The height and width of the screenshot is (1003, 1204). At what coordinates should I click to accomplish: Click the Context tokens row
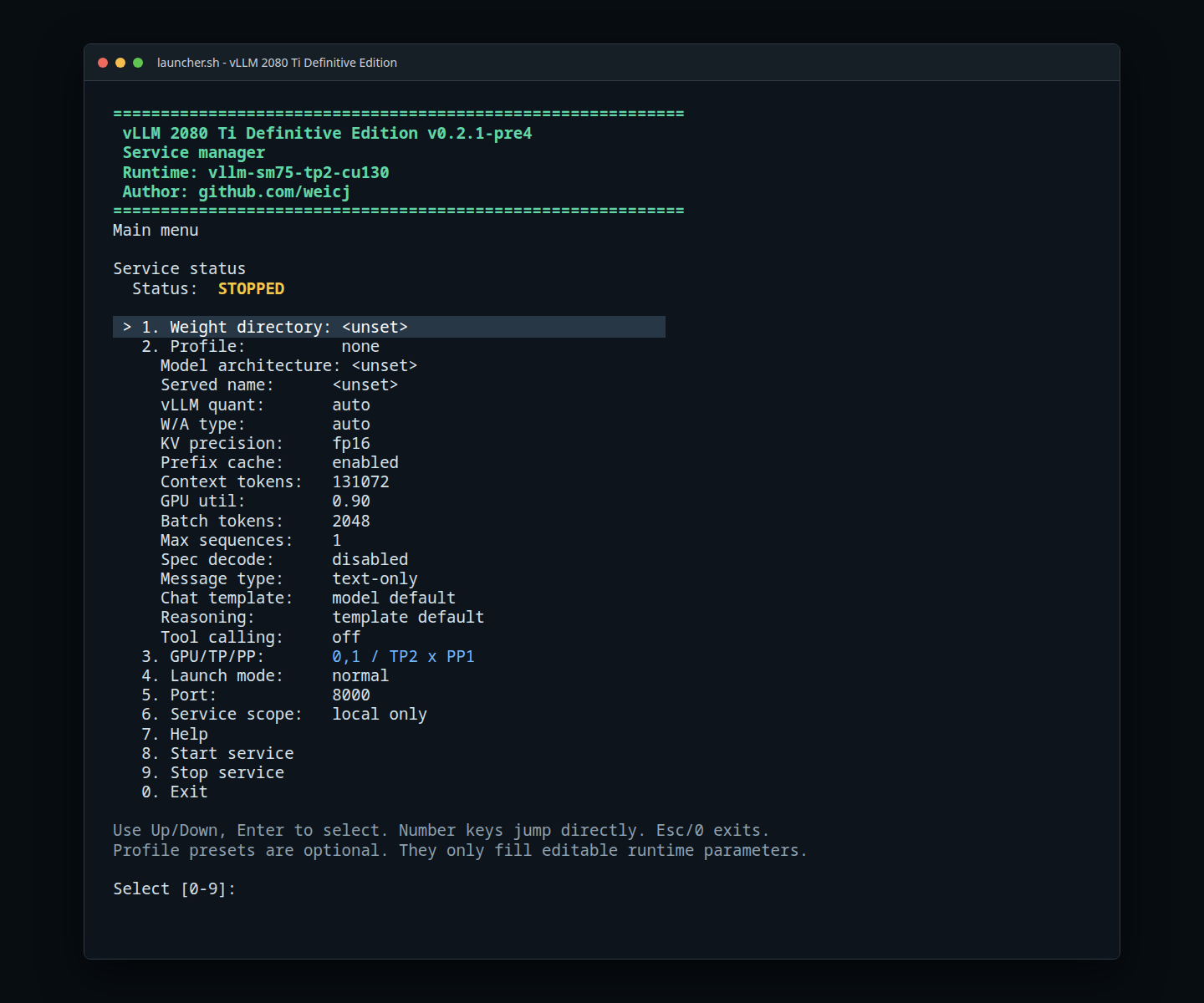pos(275,482)
